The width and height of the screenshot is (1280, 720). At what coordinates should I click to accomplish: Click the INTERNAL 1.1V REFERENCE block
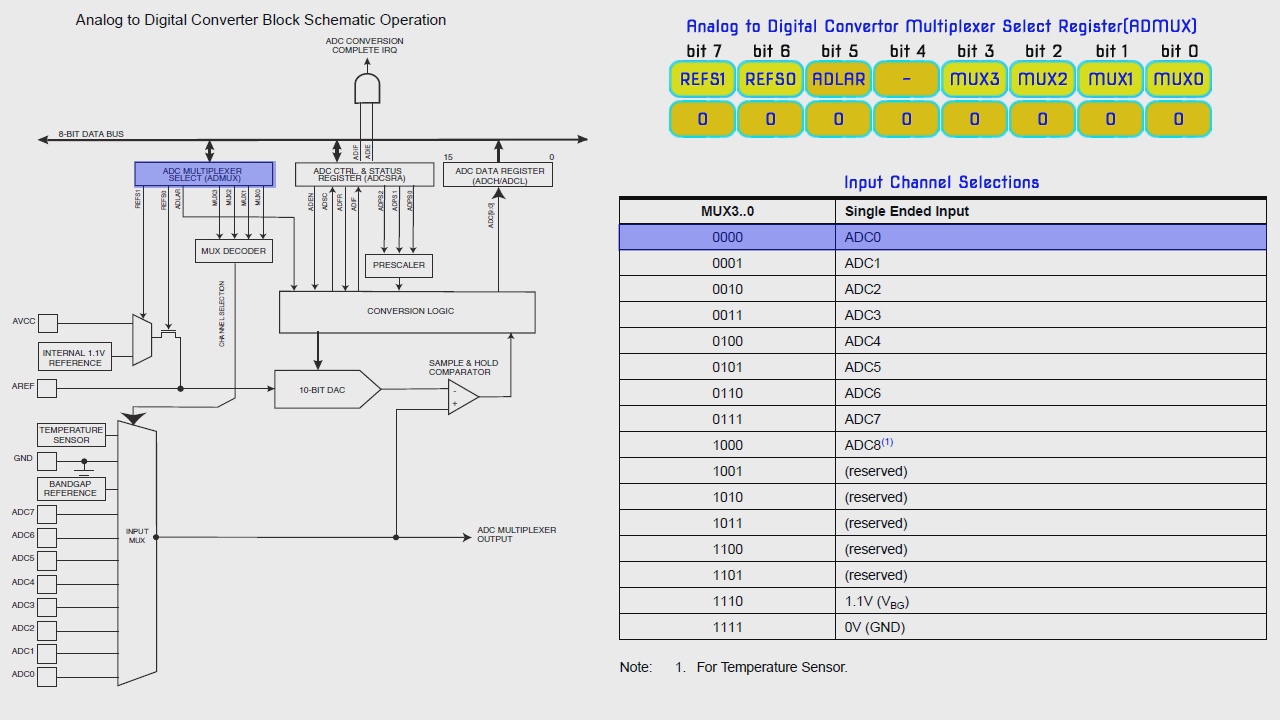click(x=75, y=357)
